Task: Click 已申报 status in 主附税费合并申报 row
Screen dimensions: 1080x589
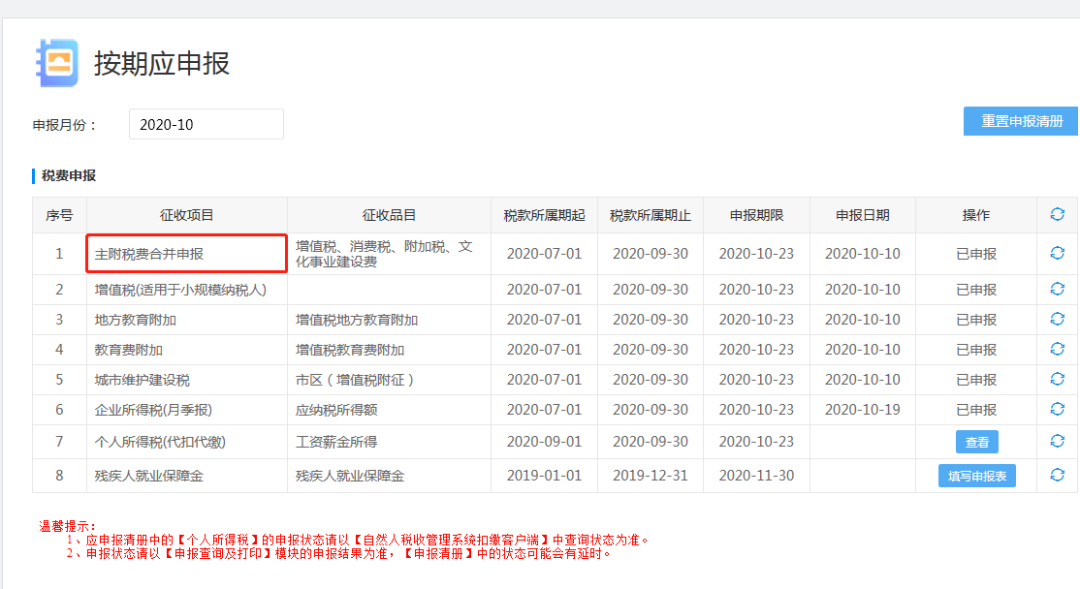Action: click(x=976, y=254)
